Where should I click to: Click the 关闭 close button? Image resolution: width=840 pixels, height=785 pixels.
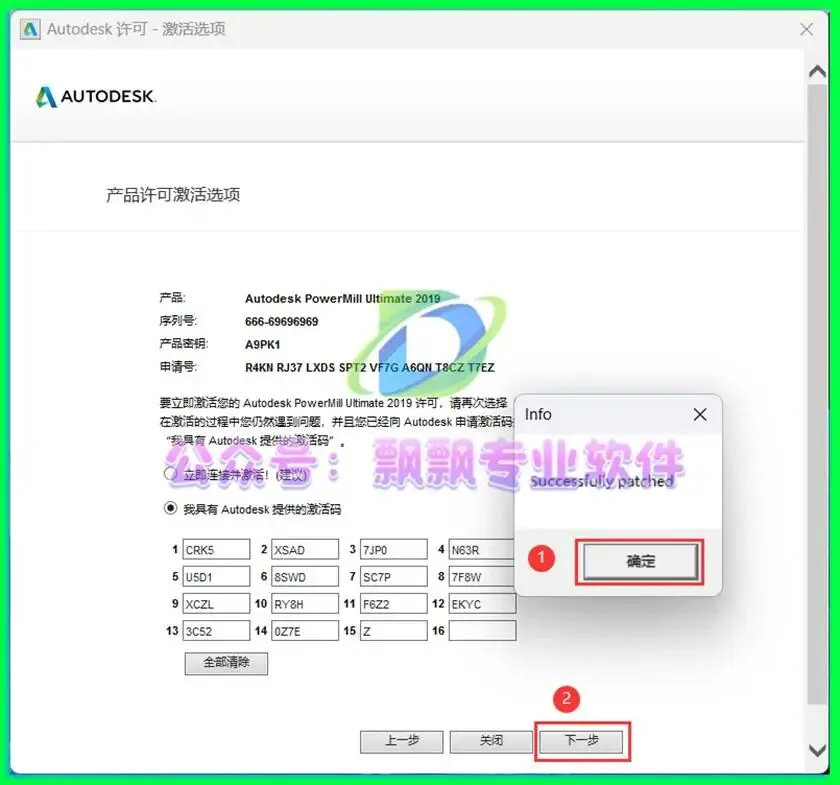[491, 741]
